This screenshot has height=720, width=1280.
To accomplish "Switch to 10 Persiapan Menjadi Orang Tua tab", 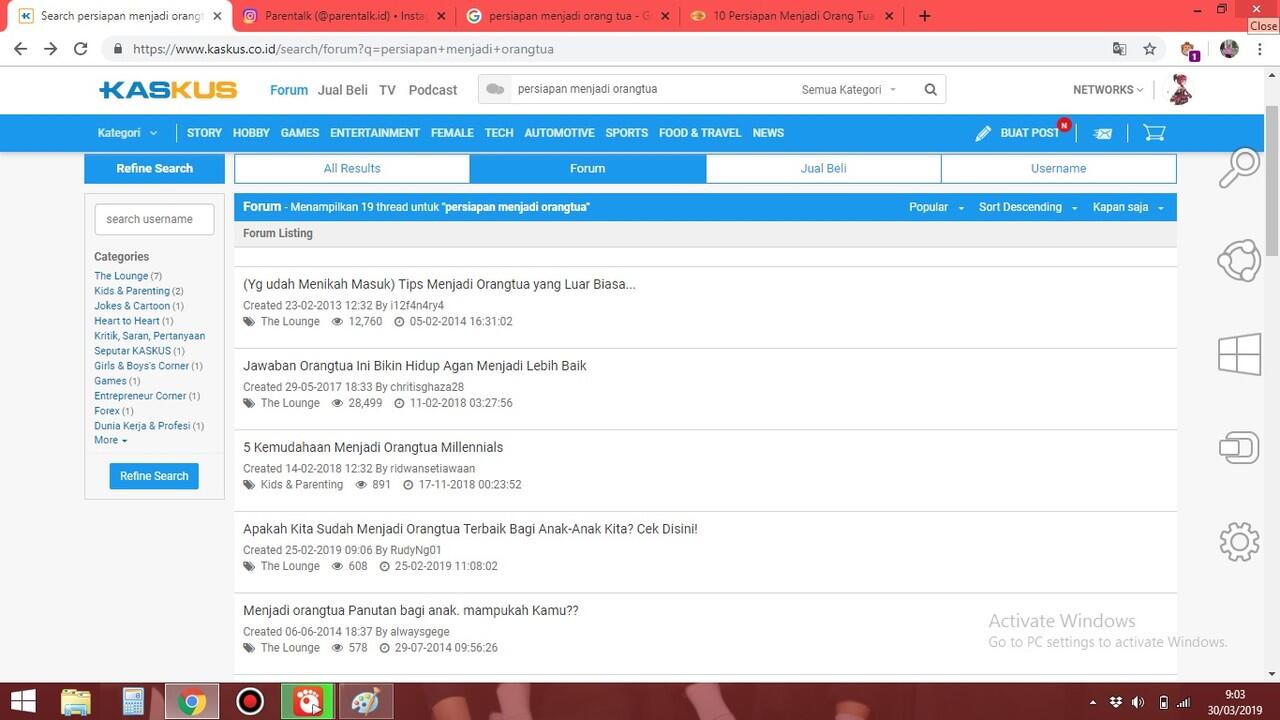I will point(792,16).
